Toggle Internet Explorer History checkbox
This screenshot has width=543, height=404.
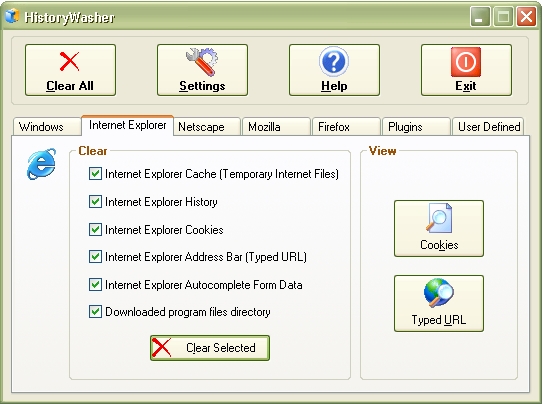point(95,201)
